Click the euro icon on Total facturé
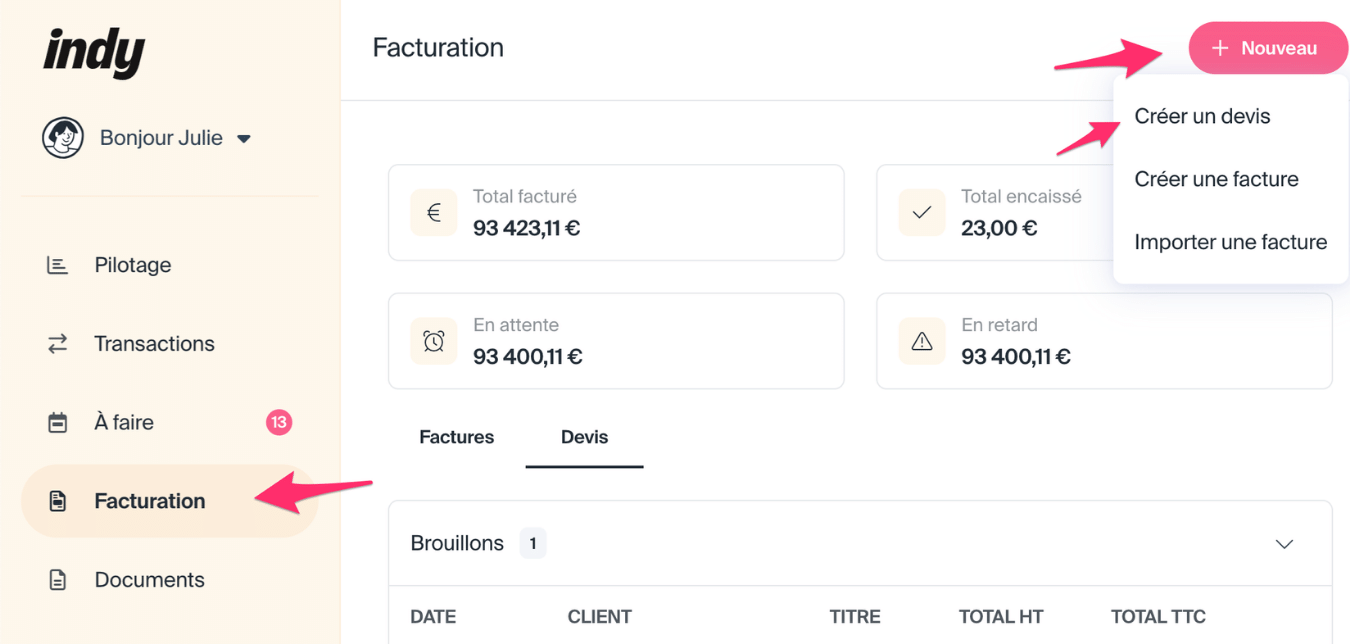 point(434,213)
